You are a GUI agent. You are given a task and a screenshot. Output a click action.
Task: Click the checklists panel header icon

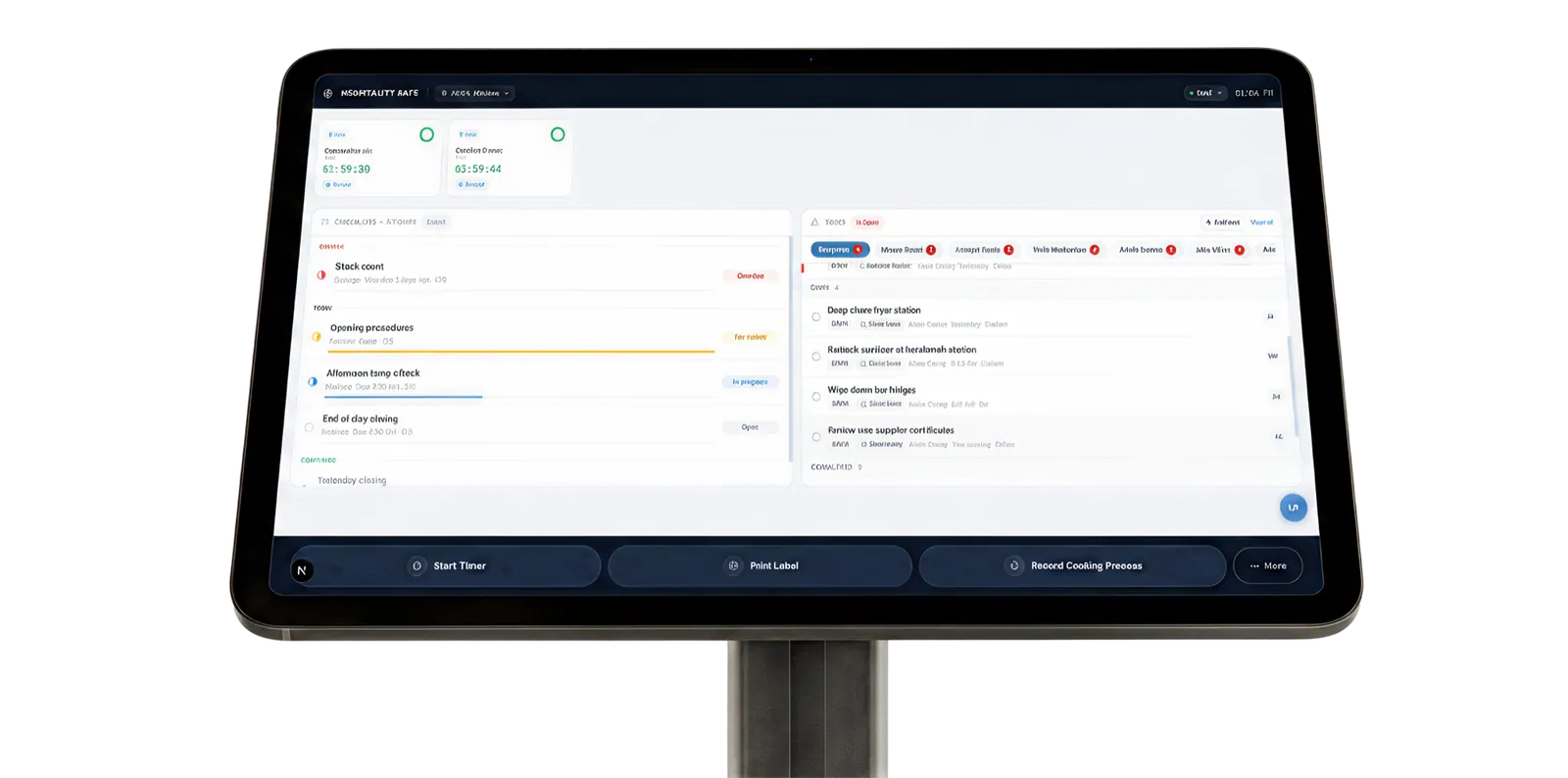(325, 221)
